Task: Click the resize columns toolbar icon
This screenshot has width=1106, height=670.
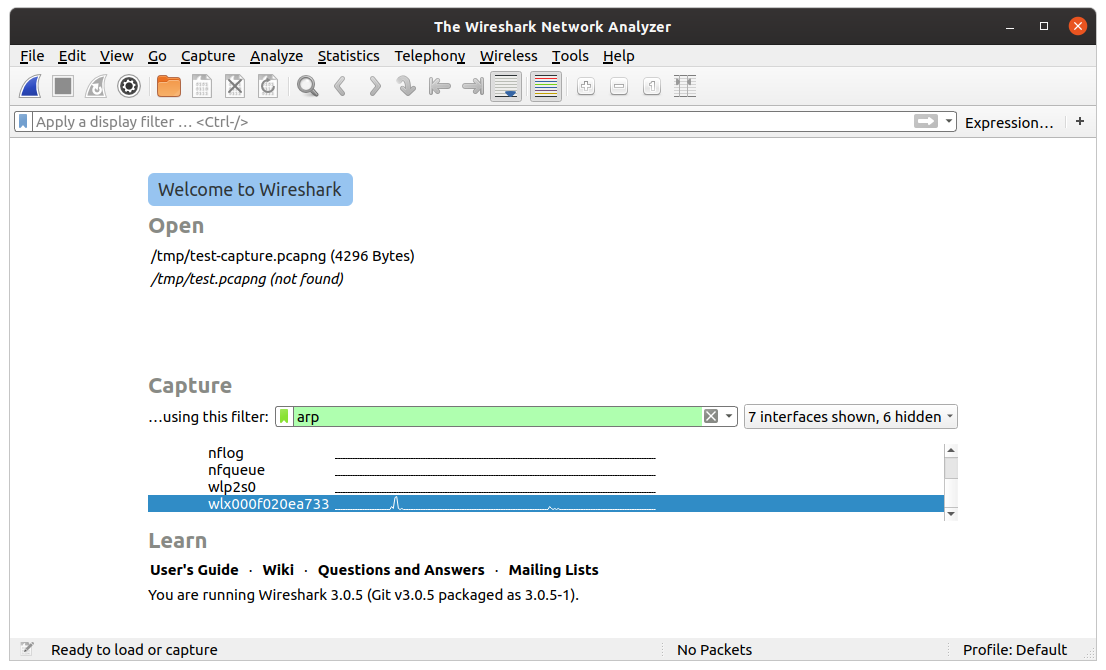Action: [685, 86]
